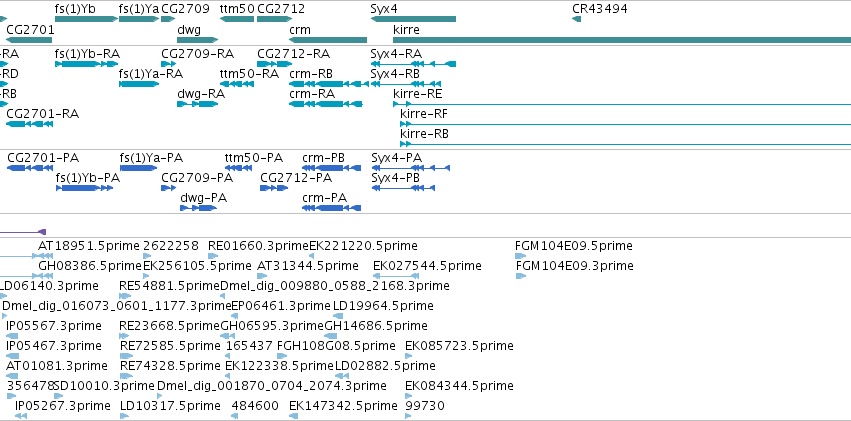Select the FGM104E09.3prime EST label
This screenshot has height=421, width=851.
574,266
